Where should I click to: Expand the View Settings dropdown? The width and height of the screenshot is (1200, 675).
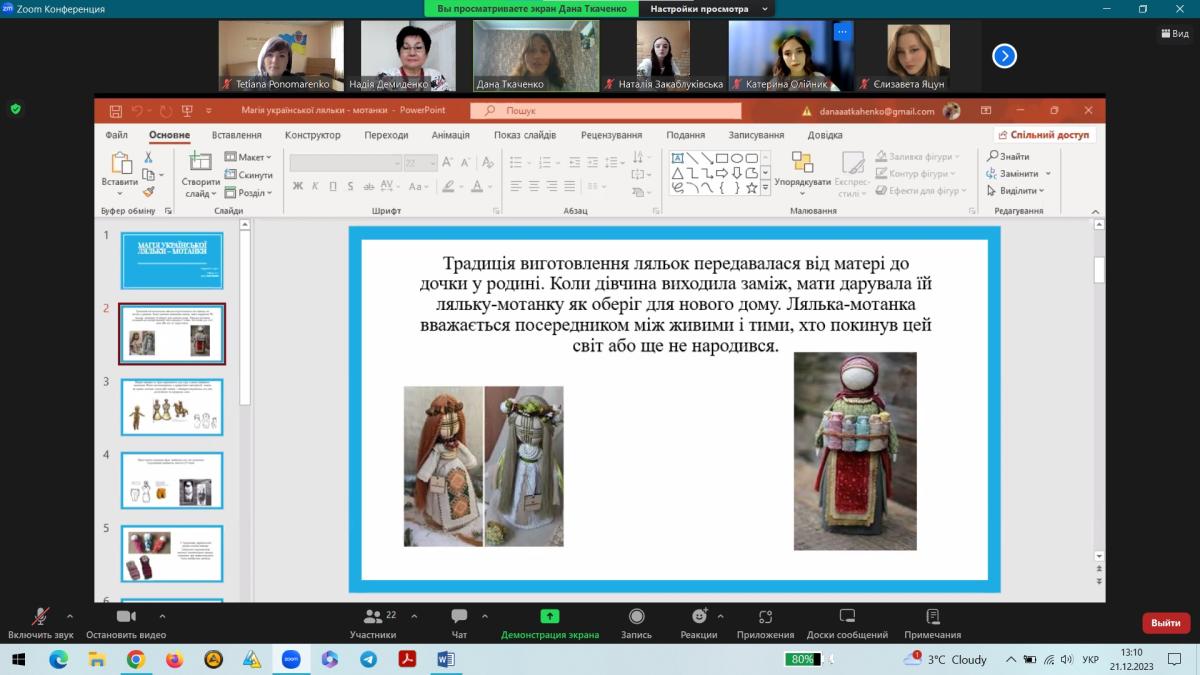click(708, 9)
